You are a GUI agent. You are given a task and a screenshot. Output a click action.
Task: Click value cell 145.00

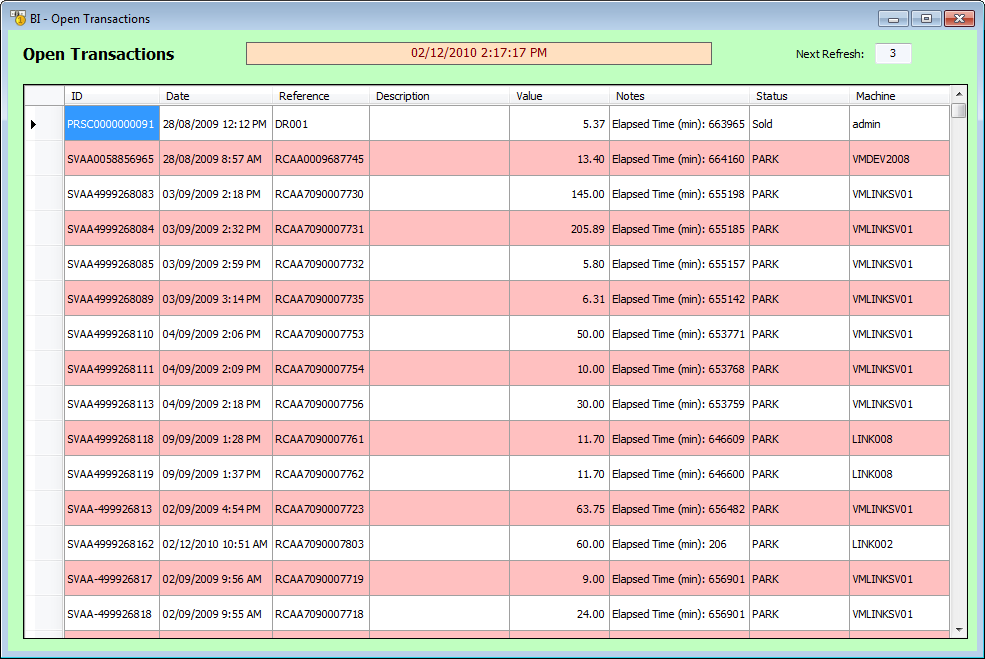[x=559, y=194]
